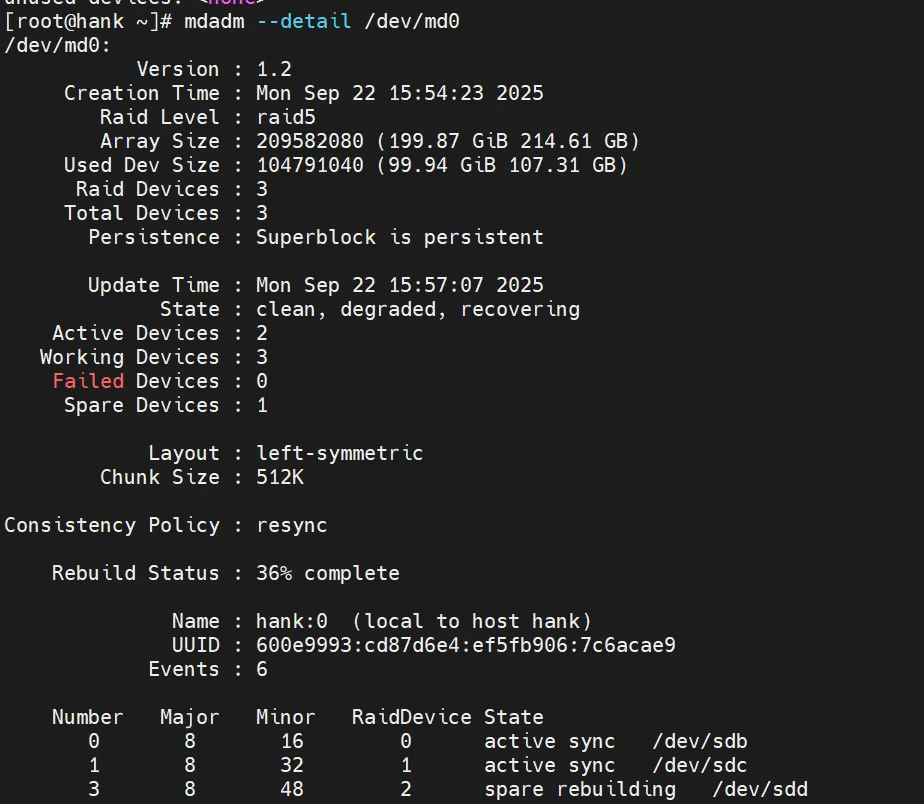Click the '36% complete' rebuild status
Image resolution: width=924 pixels, height=804 pixels.
click(x=328, y=573)
